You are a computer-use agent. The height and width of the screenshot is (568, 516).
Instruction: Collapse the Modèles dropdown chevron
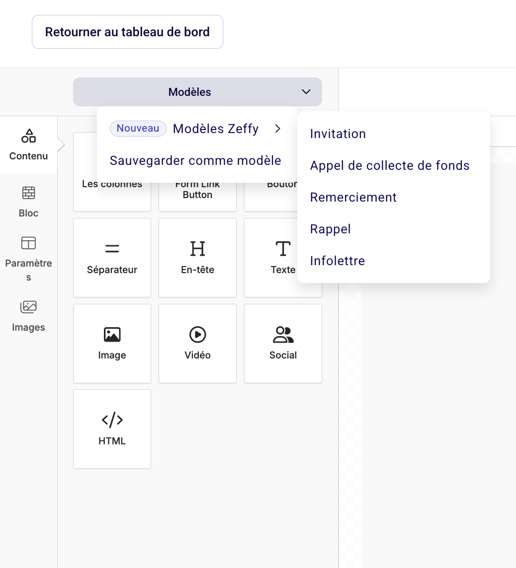(306, 92)
